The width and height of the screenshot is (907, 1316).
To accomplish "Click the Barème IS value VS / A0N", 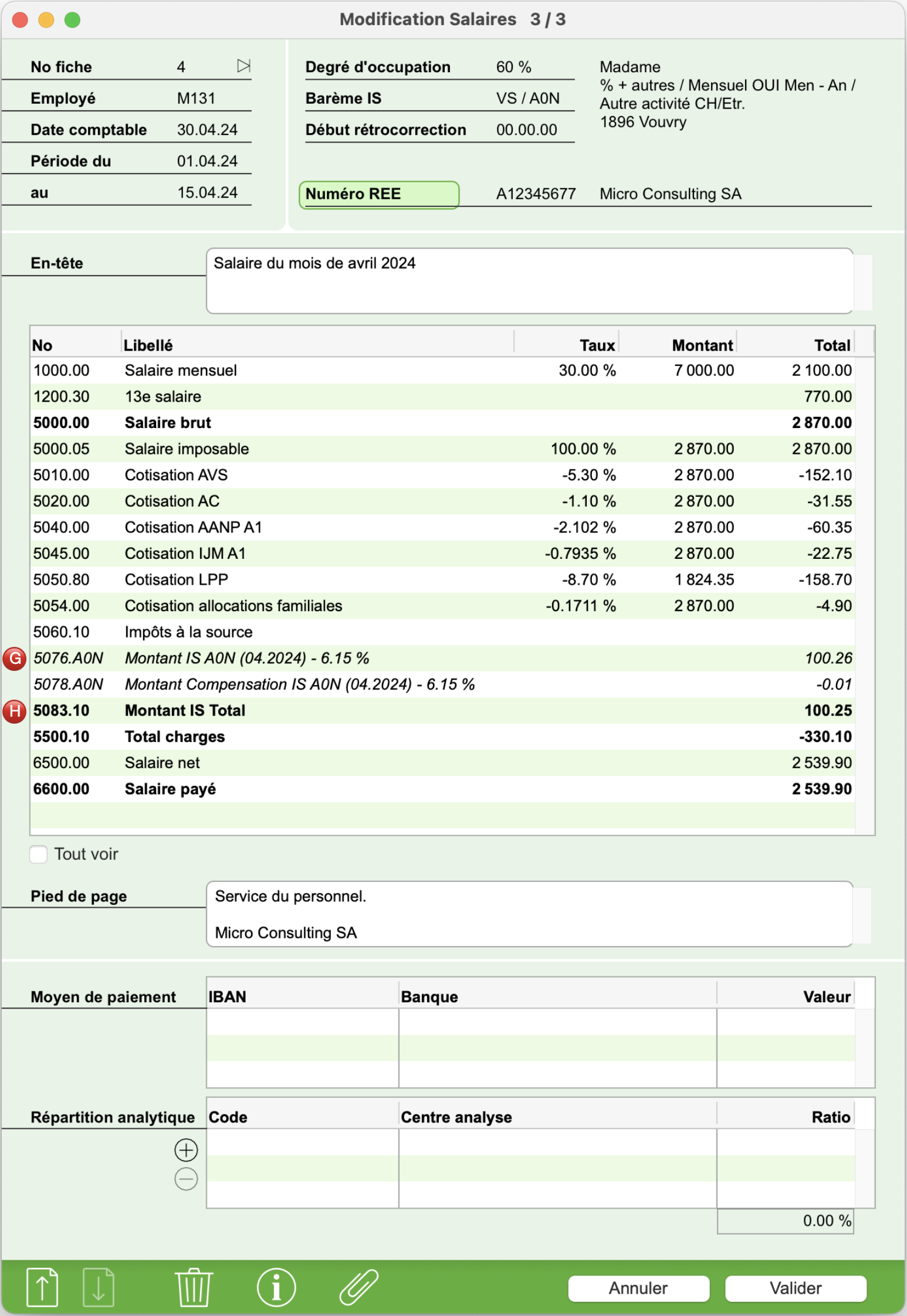I will [x=528, y=98].
